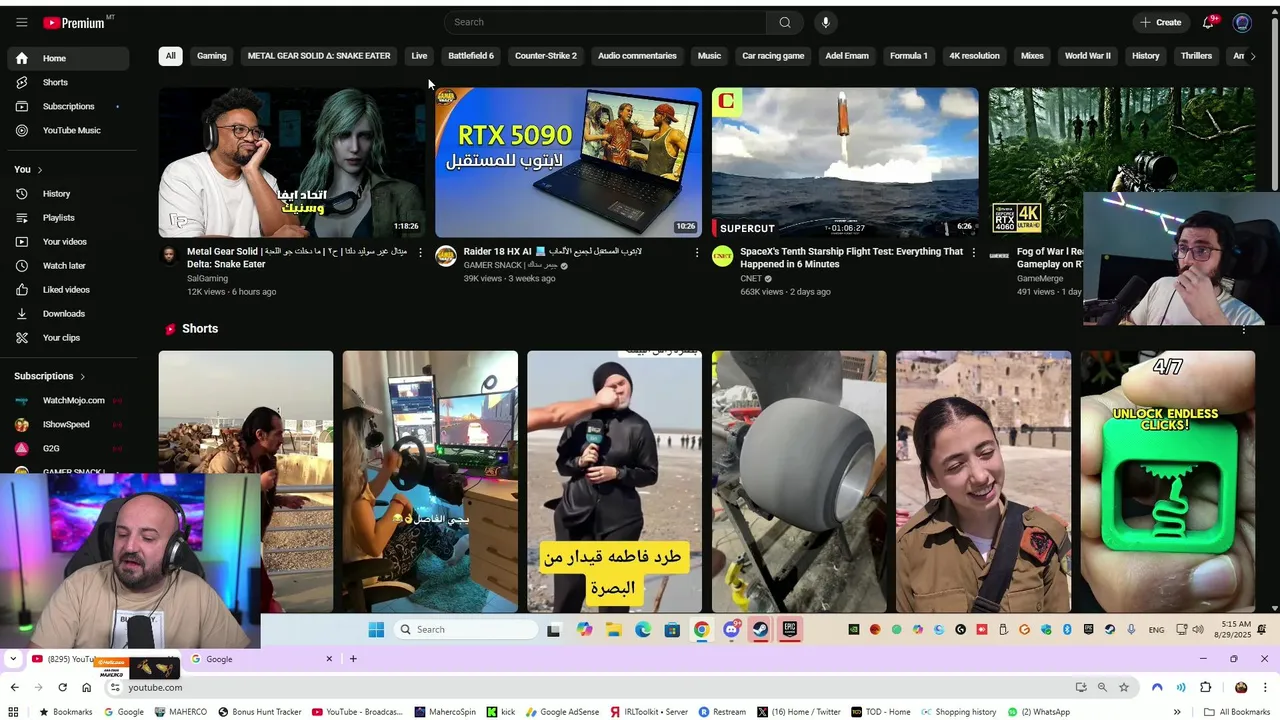Select the Audio commentaries chip
The width and height of the screenshot is (1280, 720).
[x=637, y=56]
